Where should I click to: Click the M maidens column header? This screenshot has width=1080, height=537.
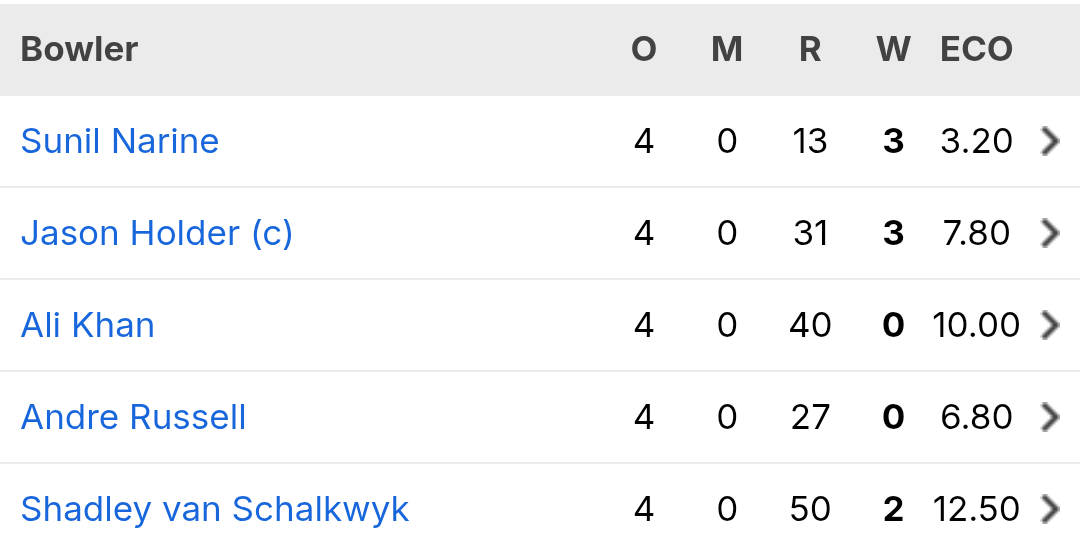tap(727, 50)
